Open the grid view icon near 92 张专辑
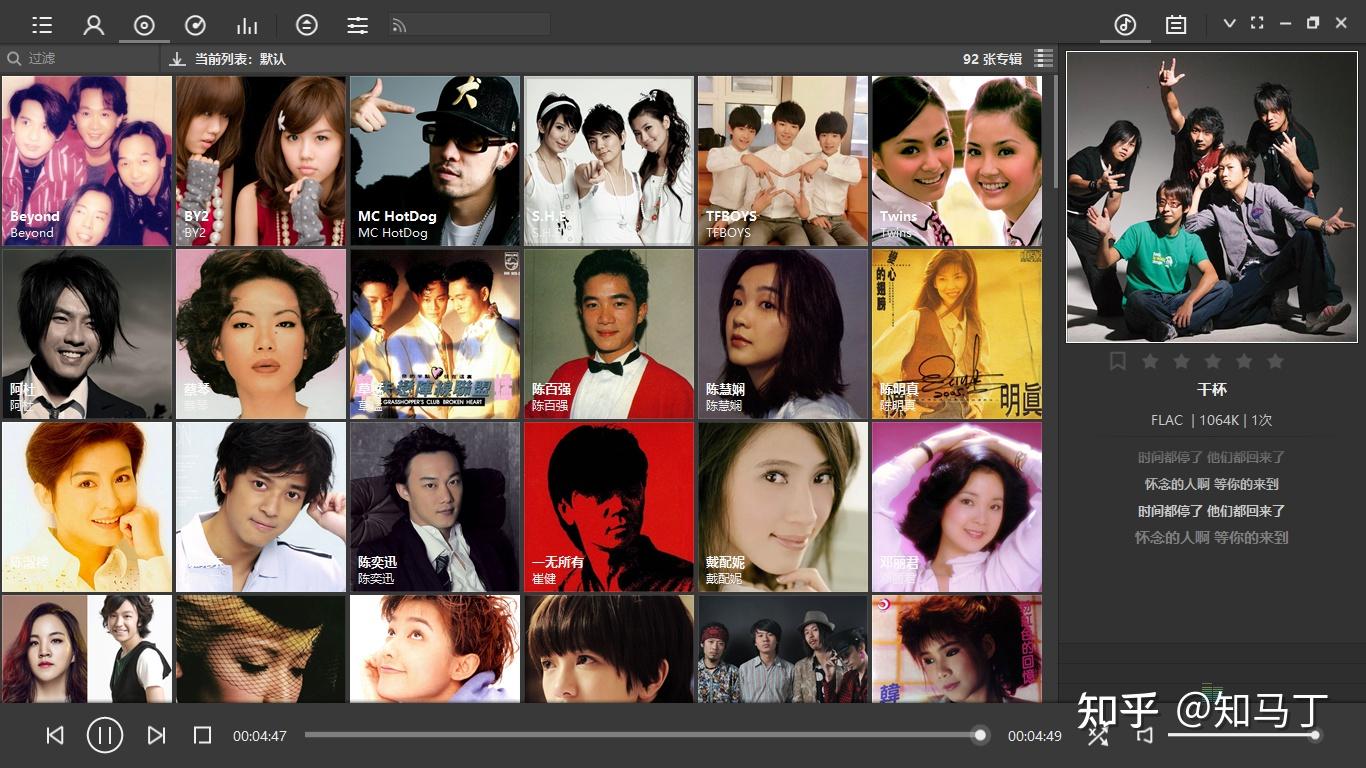Image resolution: width=1366 pixels, height=768 pixels. click(1043, 58)
